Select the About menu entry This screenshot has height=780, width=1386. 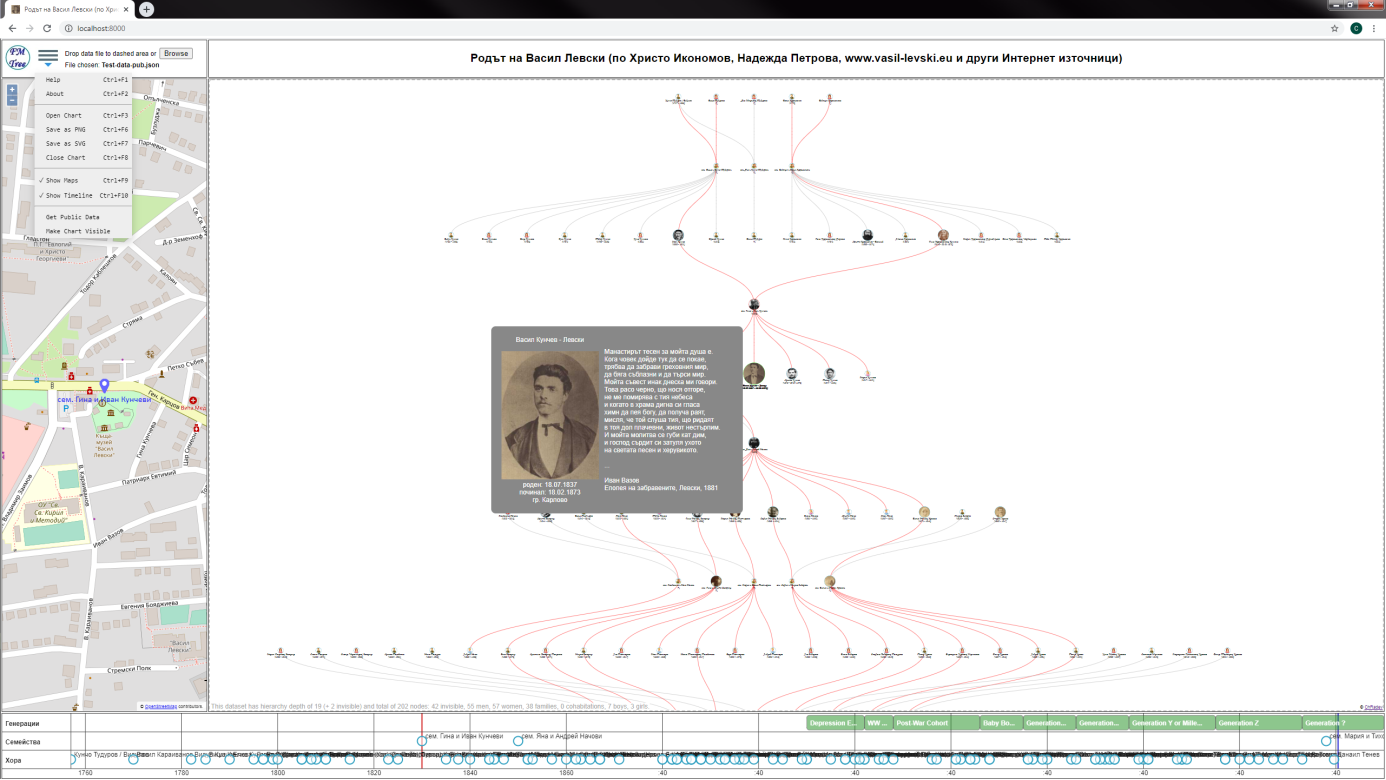tap(84, 94)
